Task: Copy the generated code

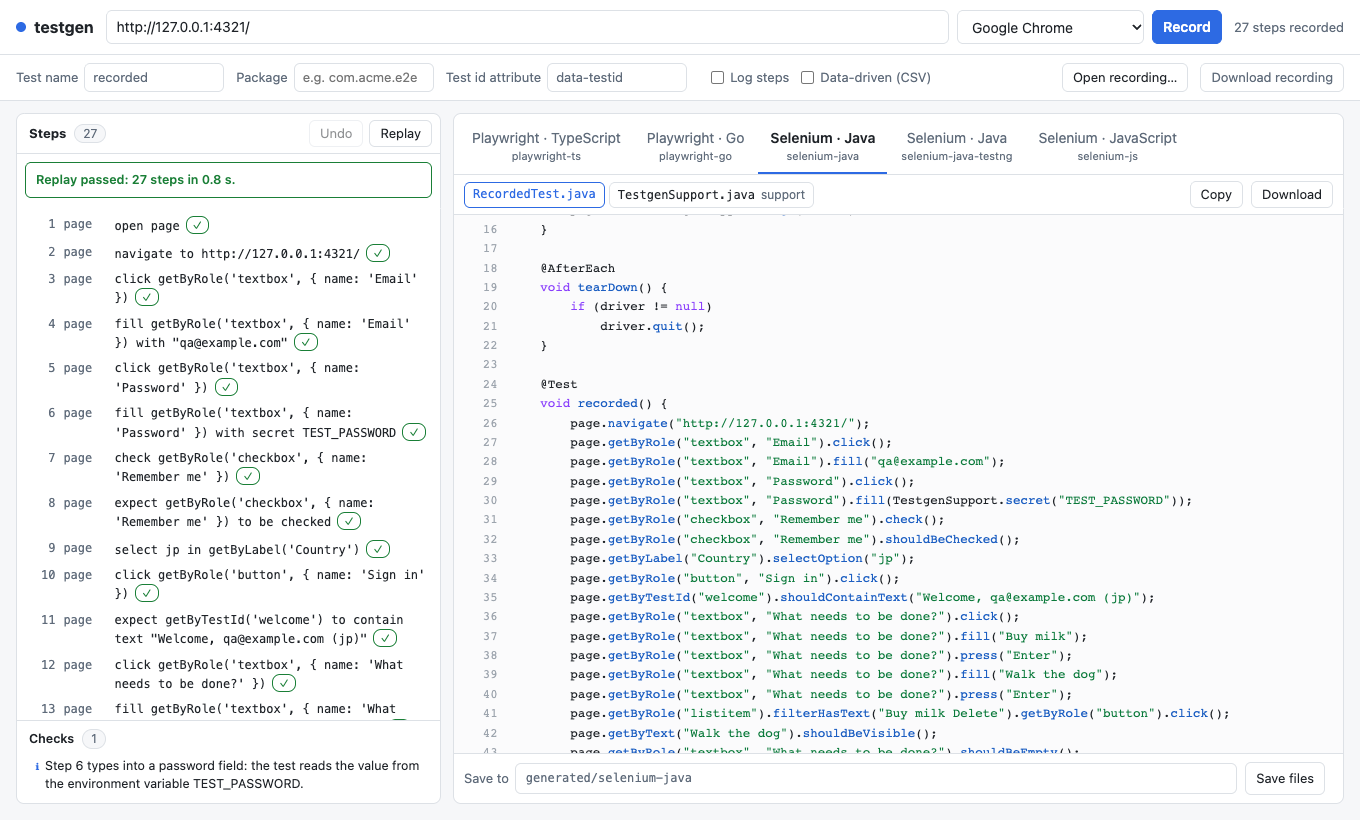Action: [x=1216, y=195]
